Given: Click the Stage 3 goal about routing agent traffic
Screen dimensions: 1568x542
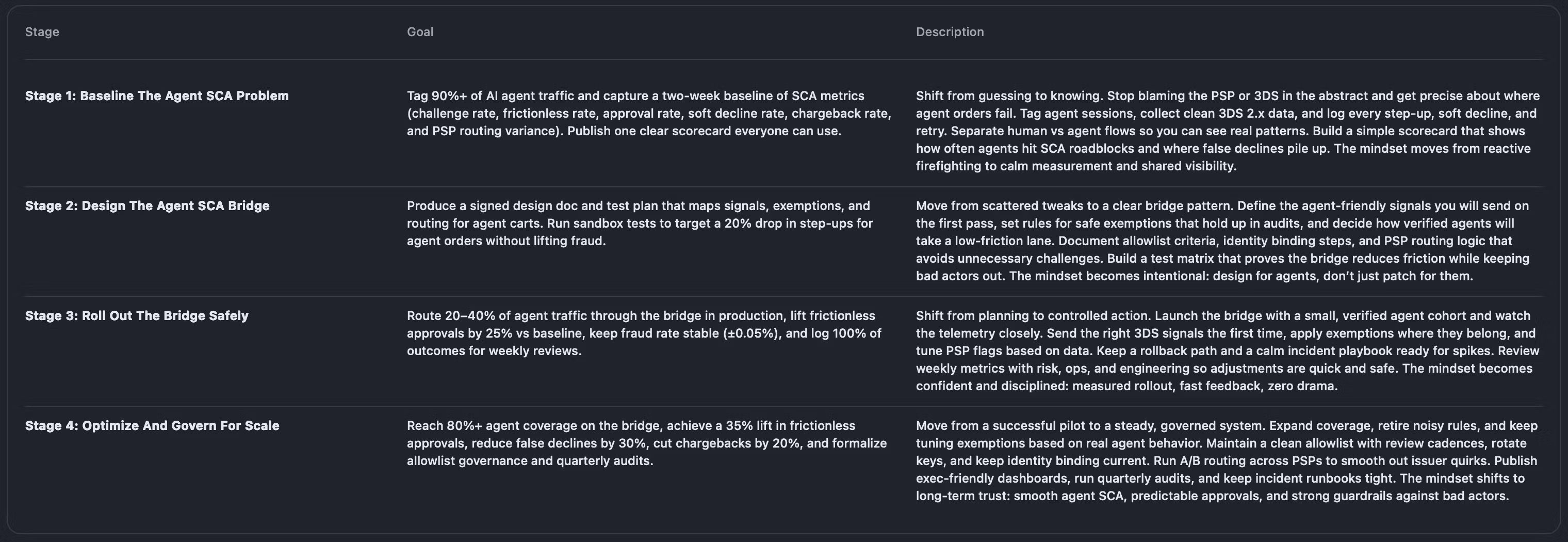Looking at the screenshot, I should (x=643, y=333).
